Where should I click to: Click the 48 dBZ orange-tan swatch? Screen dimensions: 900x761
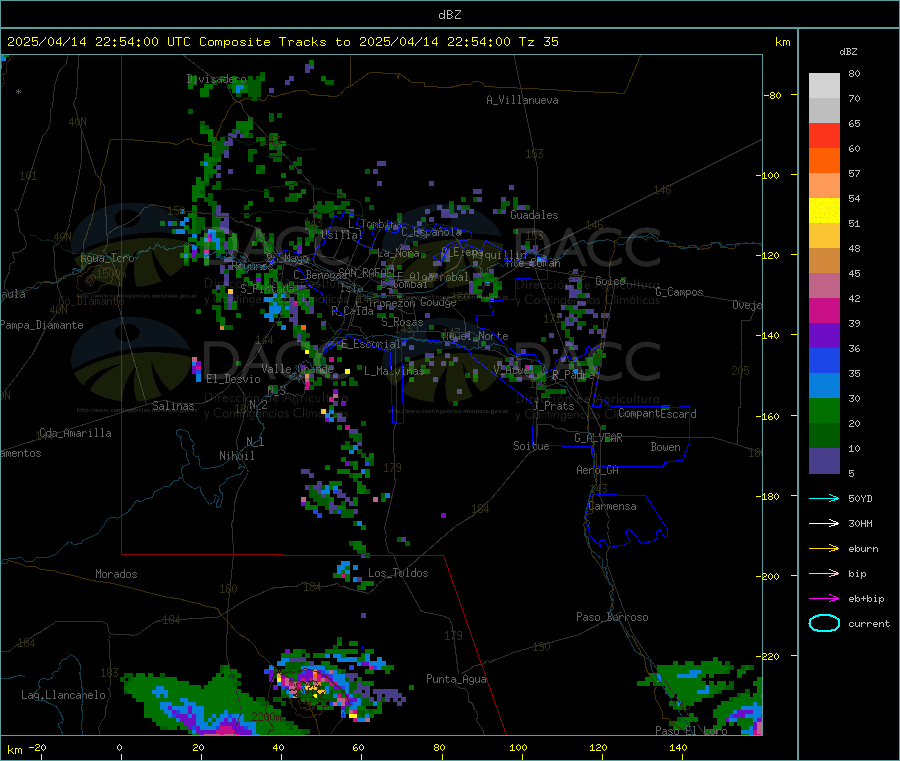(x=824, y=261)
